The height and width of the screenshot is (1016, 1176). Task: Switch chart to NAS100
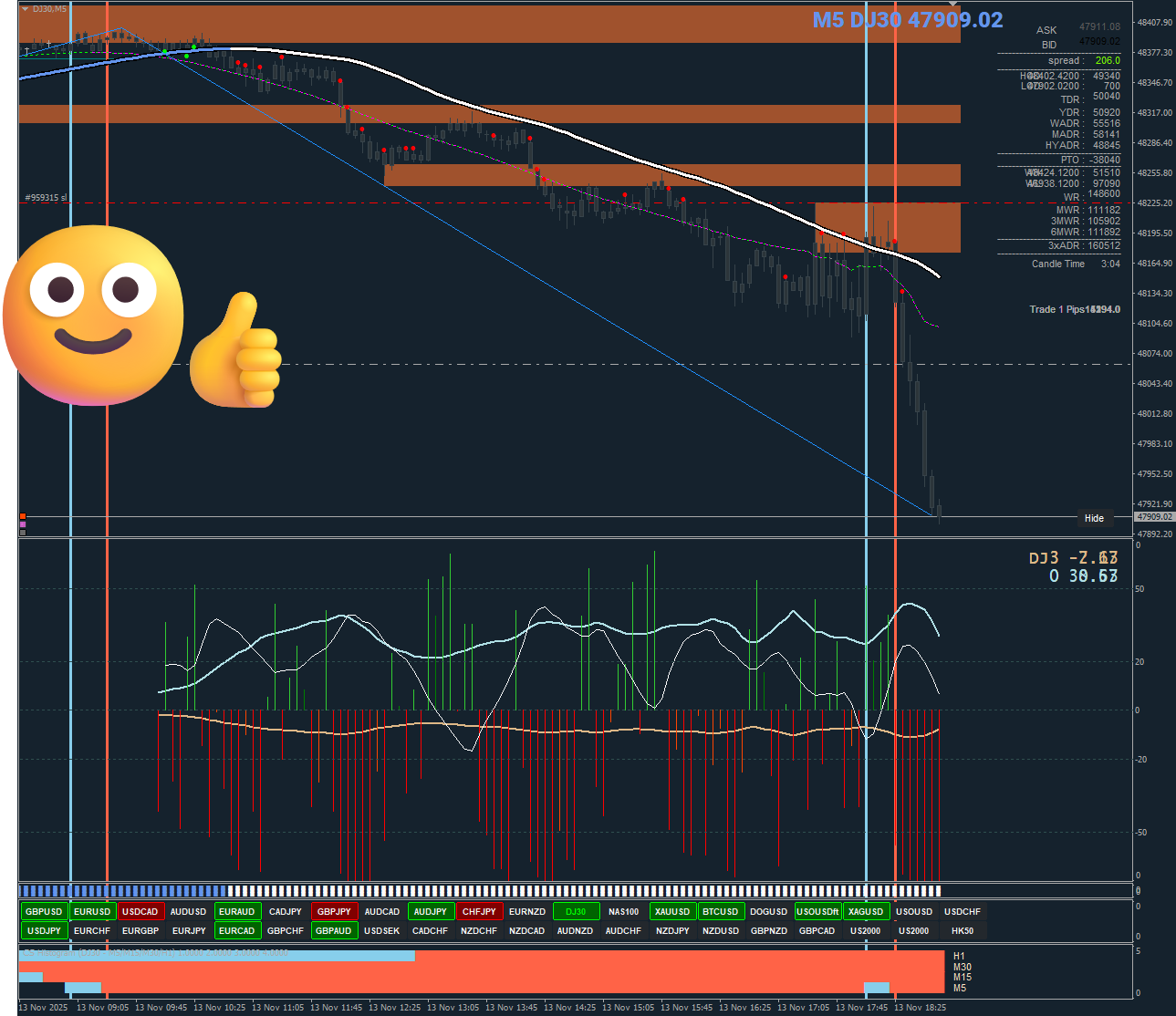624,912
